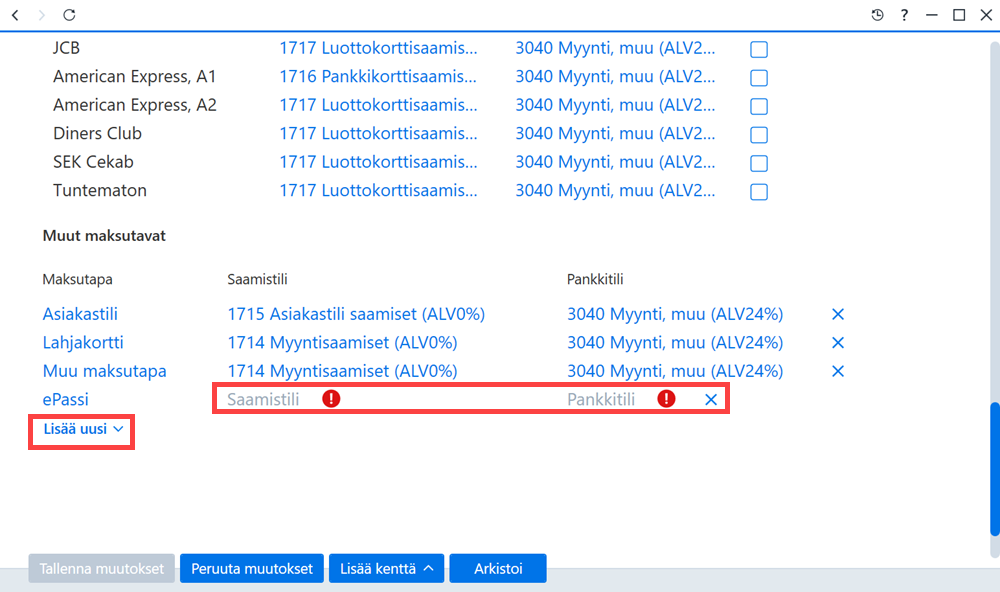This screenshot has width=1000, height=592.
Task: Open Lahjakortti's 3040 Myynti, muu (ALV24%)
Action: pos(675,343)
